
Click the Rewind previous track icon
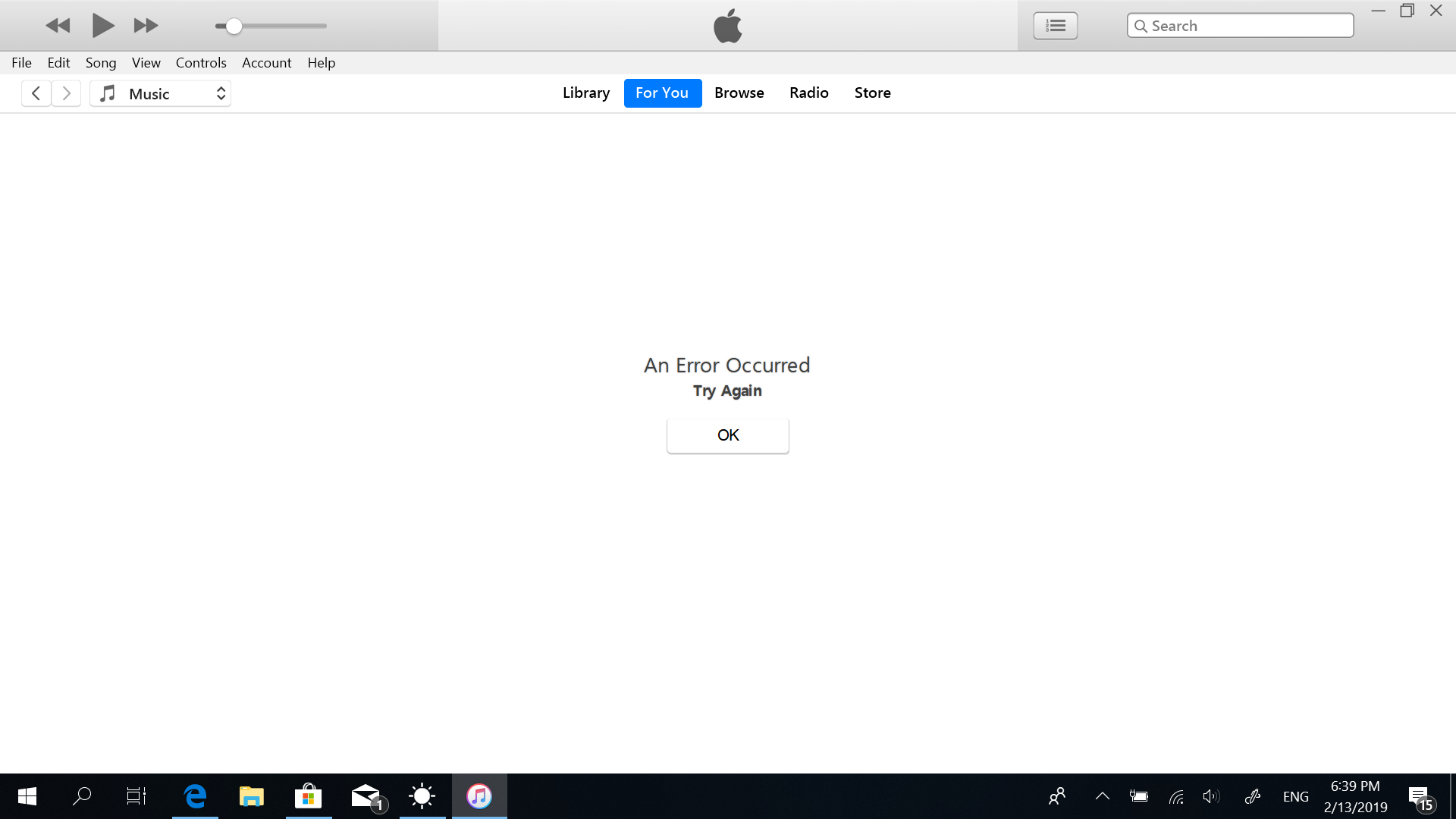[x=58, y=26]
